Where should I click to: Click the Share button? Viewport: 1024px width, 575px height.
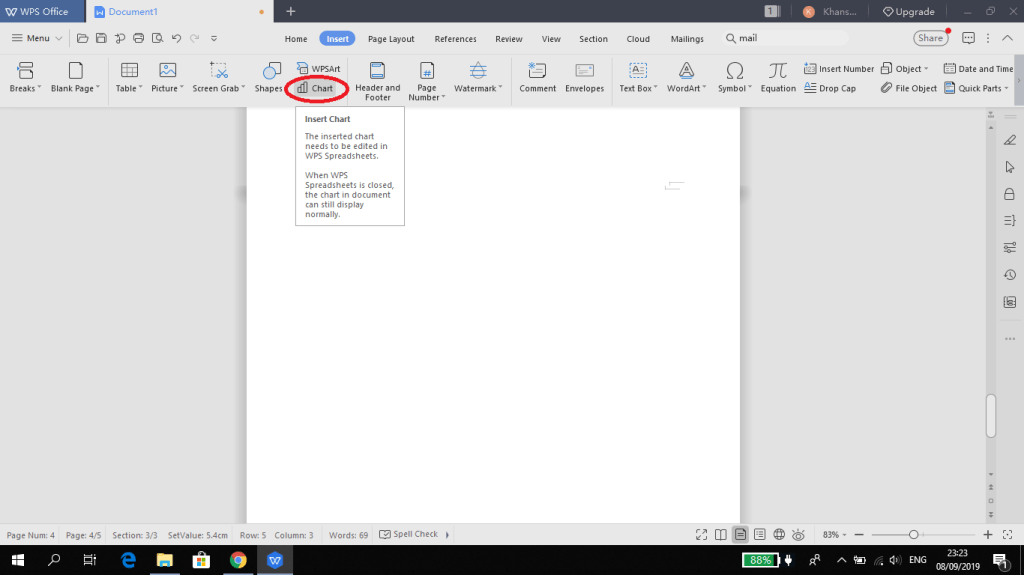(930, 38)
